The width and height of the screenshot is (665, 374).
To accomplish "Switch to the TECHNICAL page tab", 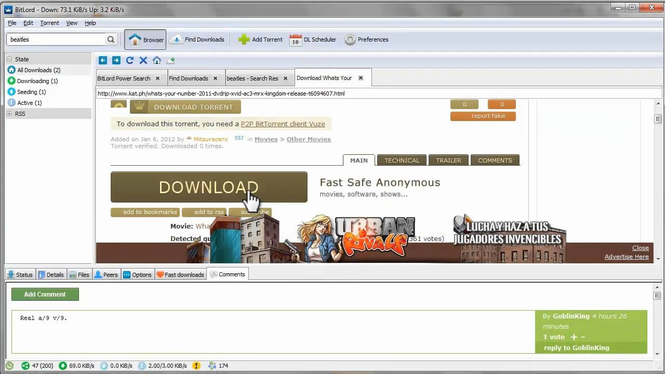I will coord(401,160).
